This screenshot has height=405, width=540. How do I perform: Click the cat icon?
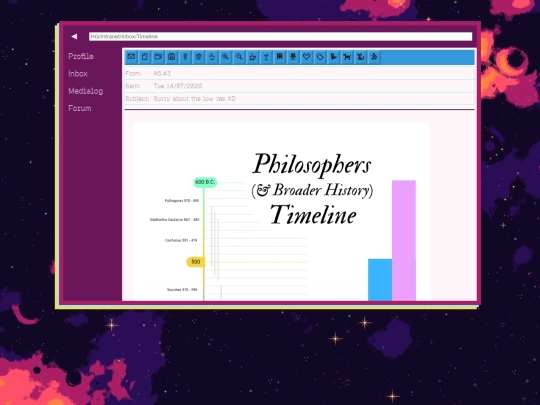tap(360, 57)
